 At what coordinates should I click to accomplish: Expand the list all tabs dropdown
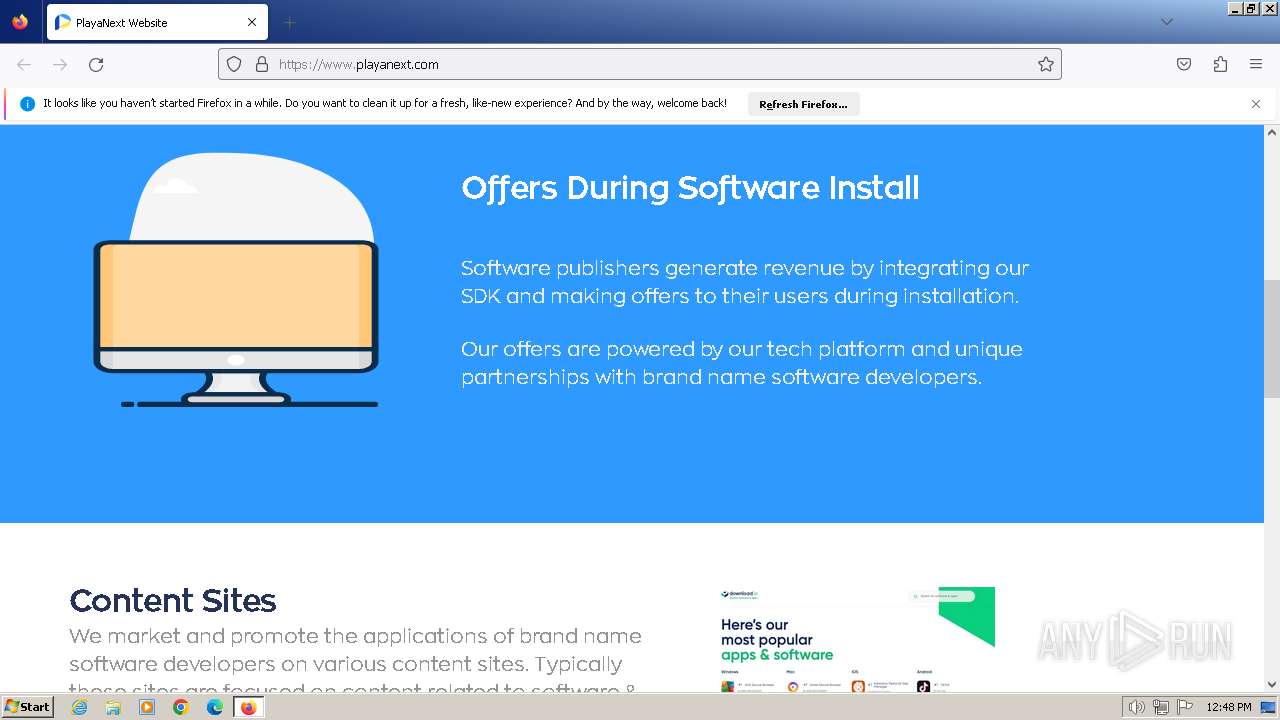(x=1166, y=22)
